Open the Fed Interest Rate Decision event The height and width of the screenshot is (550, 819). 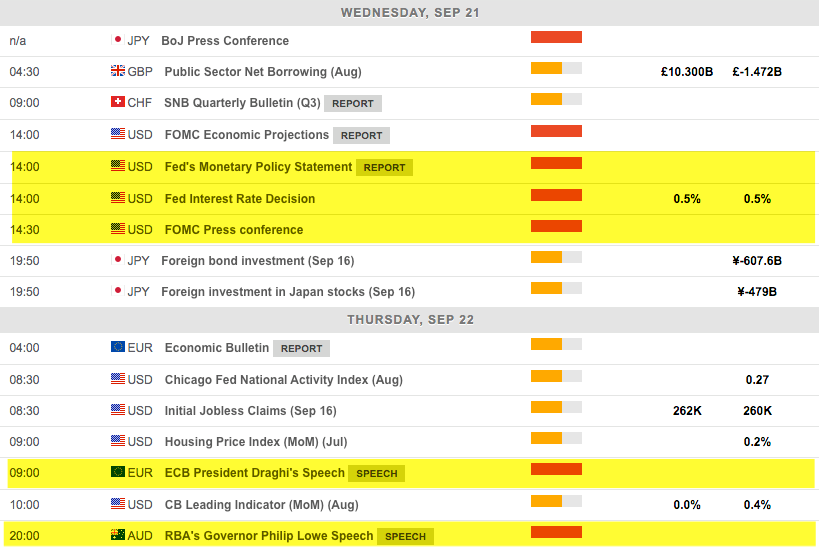tap(240, 198)
